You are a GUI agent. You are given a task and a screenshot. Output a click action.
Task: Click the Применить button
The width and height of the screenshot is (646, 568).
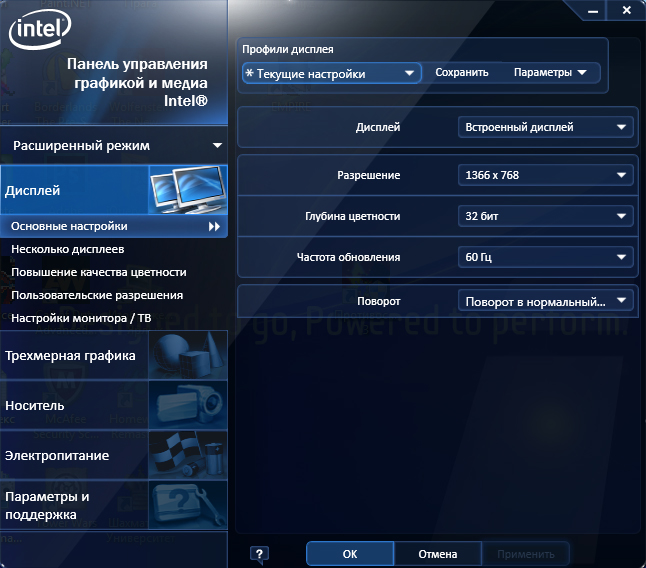526,554
